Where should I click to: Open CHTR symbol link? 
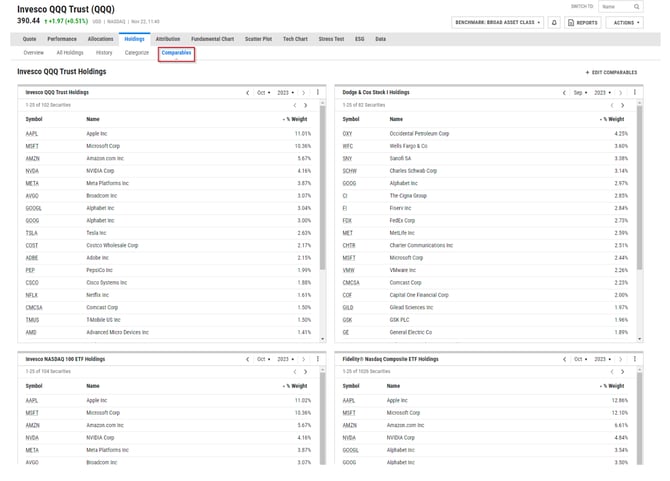[349, 246]
